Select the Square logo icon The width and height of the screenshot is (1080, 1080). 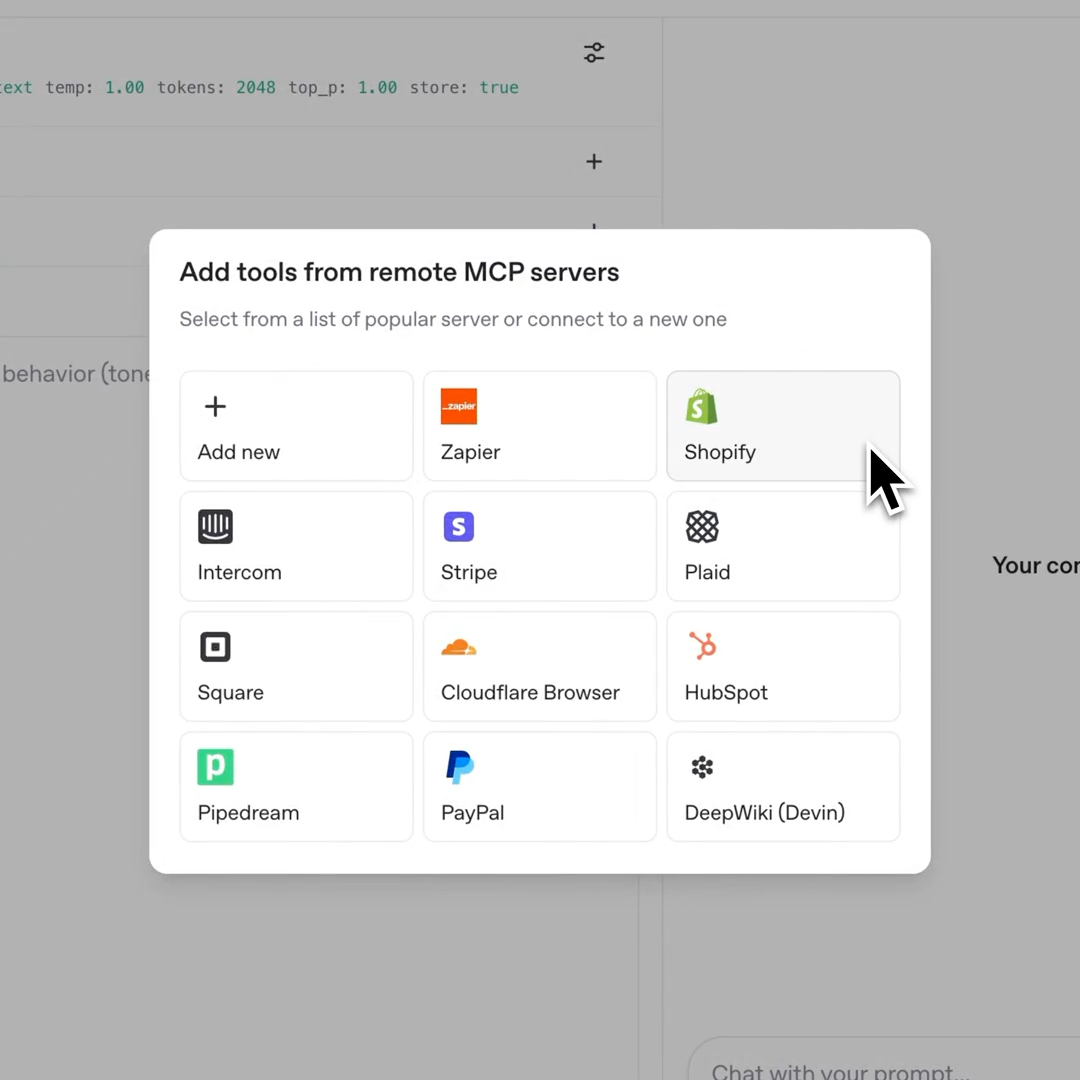click(x=216, y=647)
